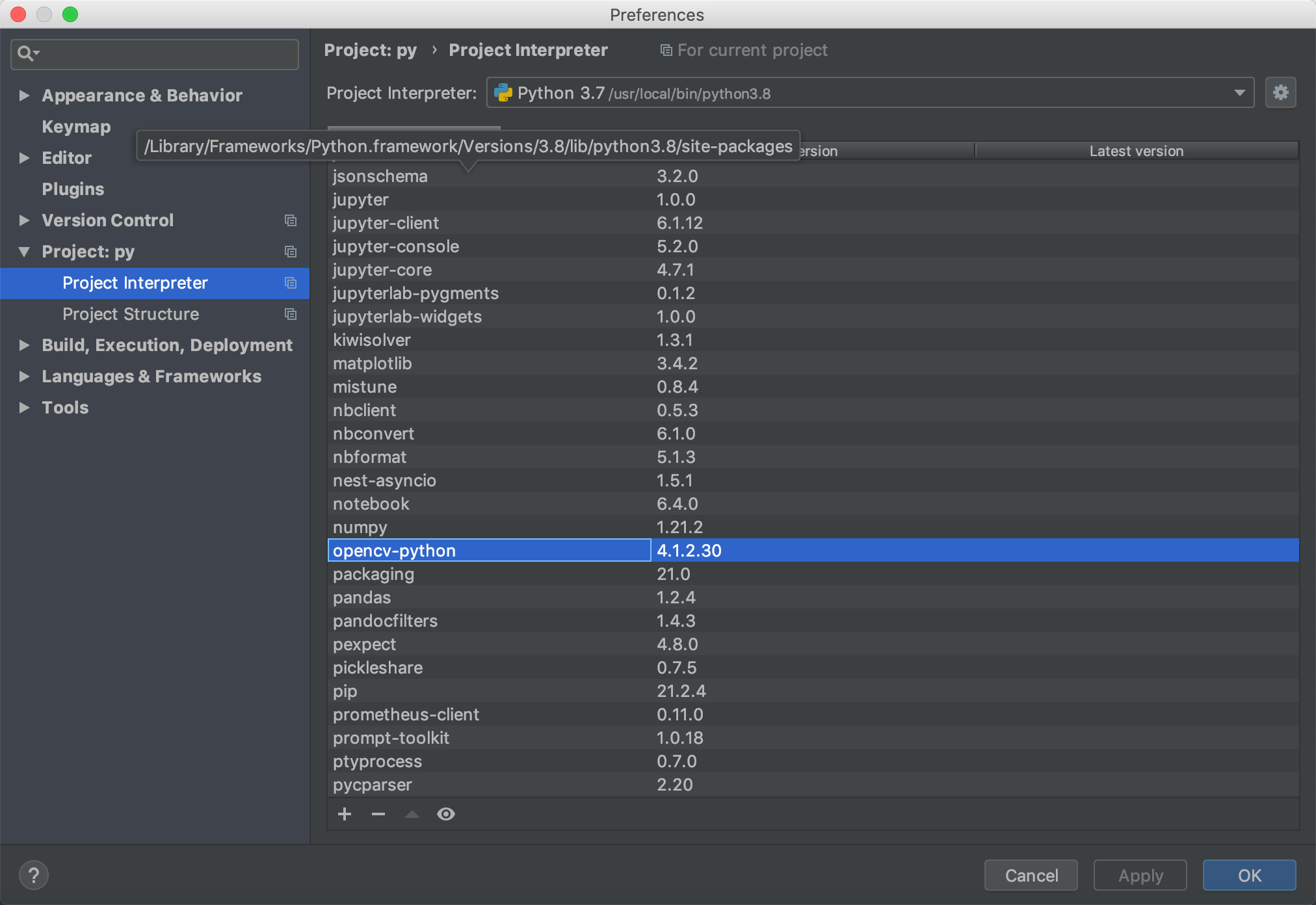Click the Cancel button
The width and height of the screenshot is (1316, 905).
point(1031,875)
